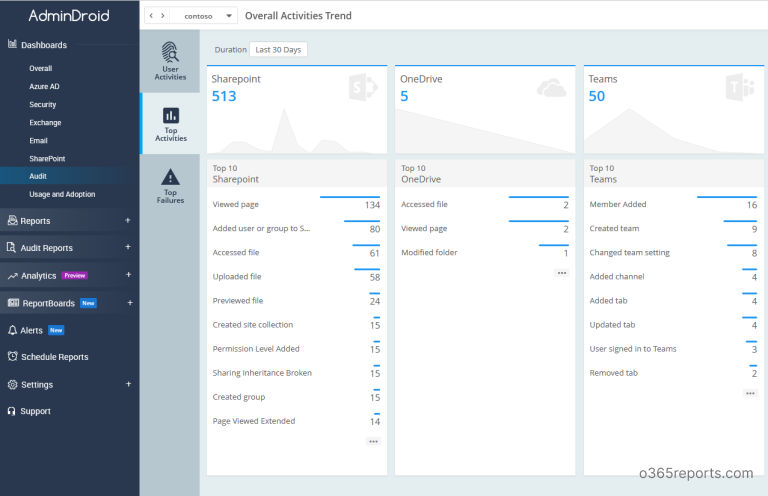Image resolution: width=768 pixels, height=496 pixels.
Task: Click Page Viewed Extended row
Action: tap(296, 421)
